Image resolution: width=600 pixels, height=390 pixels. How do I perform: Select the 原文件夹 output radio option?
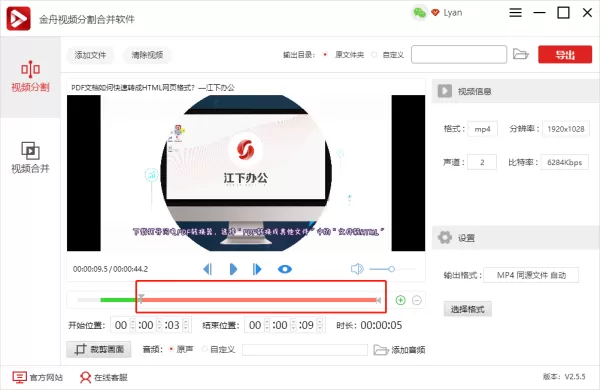(x=325, y=55)
